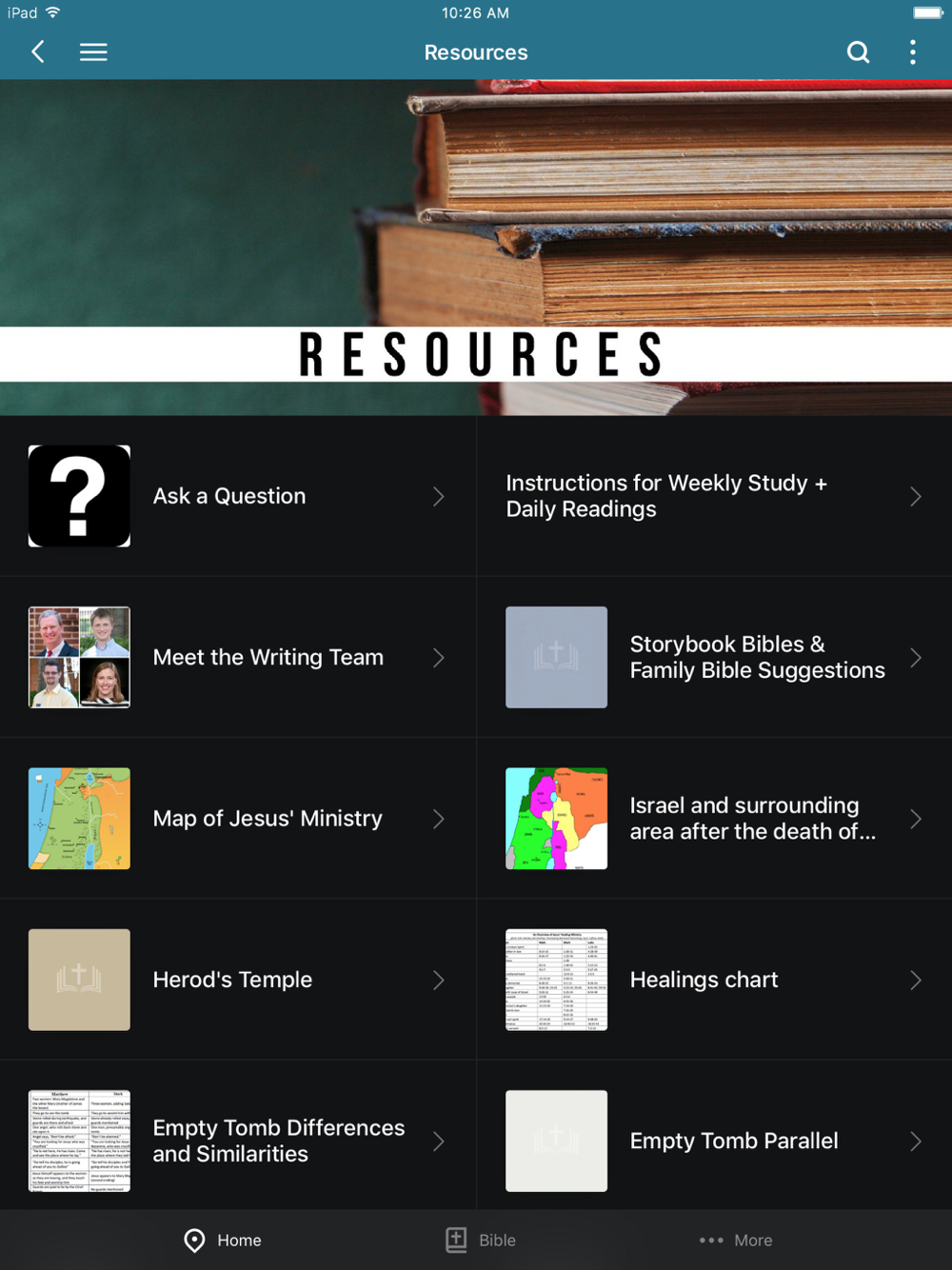This screenshot has height=1270, width=952.
Task: Tap the back arrow icon
Action: pos(38,51)
